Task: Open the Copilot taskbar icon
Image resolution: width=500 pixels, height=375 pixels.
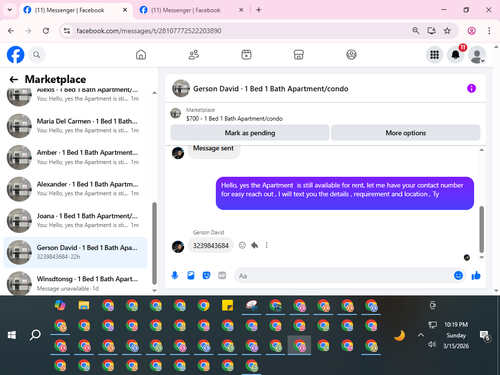Action: click(x=60, y=305)
